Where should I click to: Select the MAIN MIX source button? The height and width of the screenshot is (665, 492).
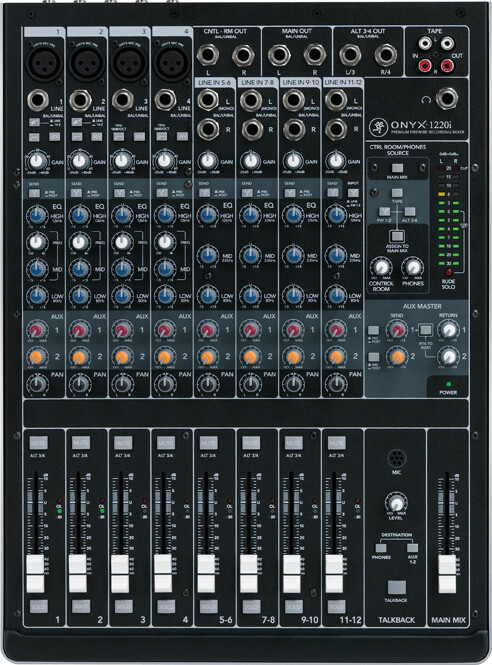(397, 168)
